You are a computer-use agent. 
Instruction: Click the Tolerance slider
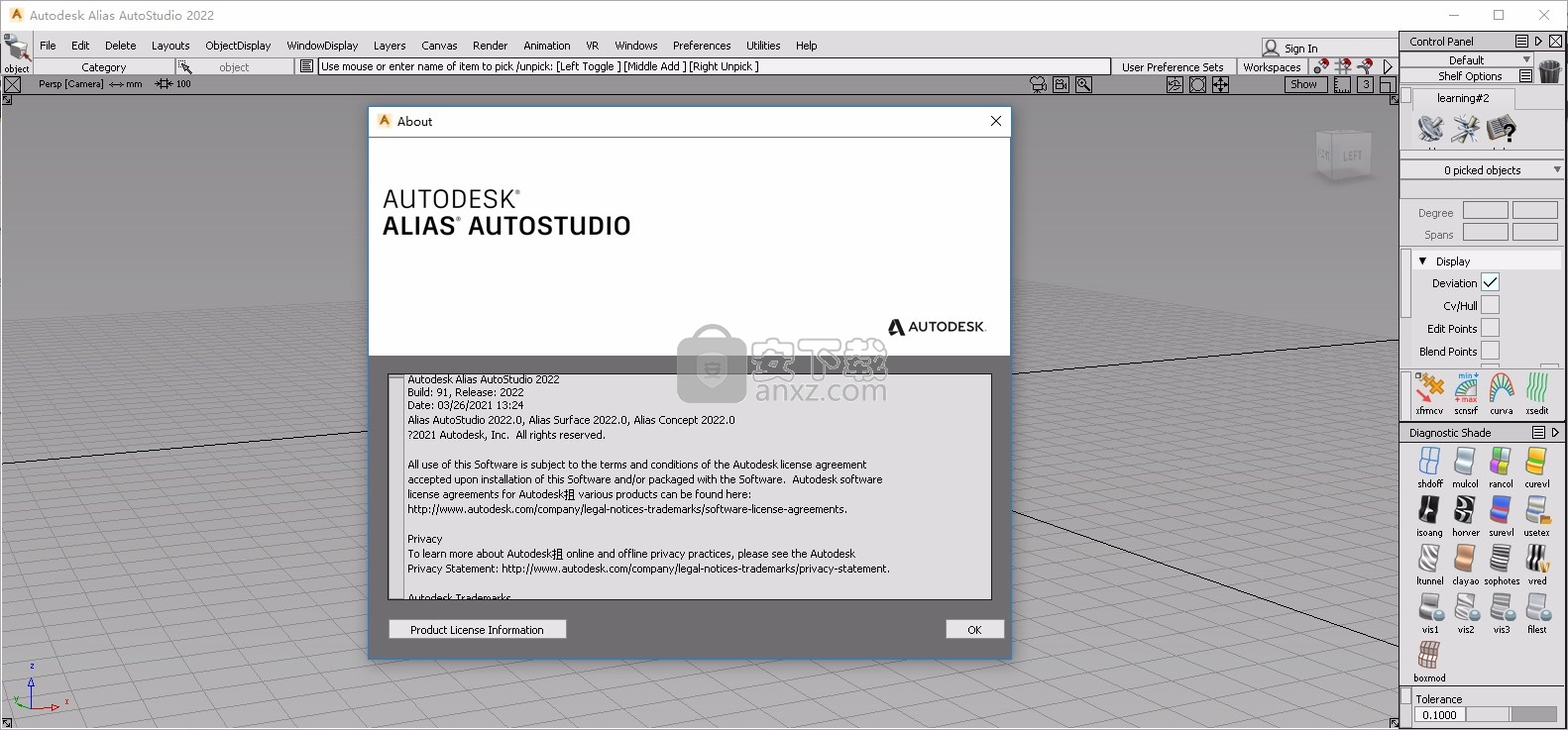point(1512,714)
